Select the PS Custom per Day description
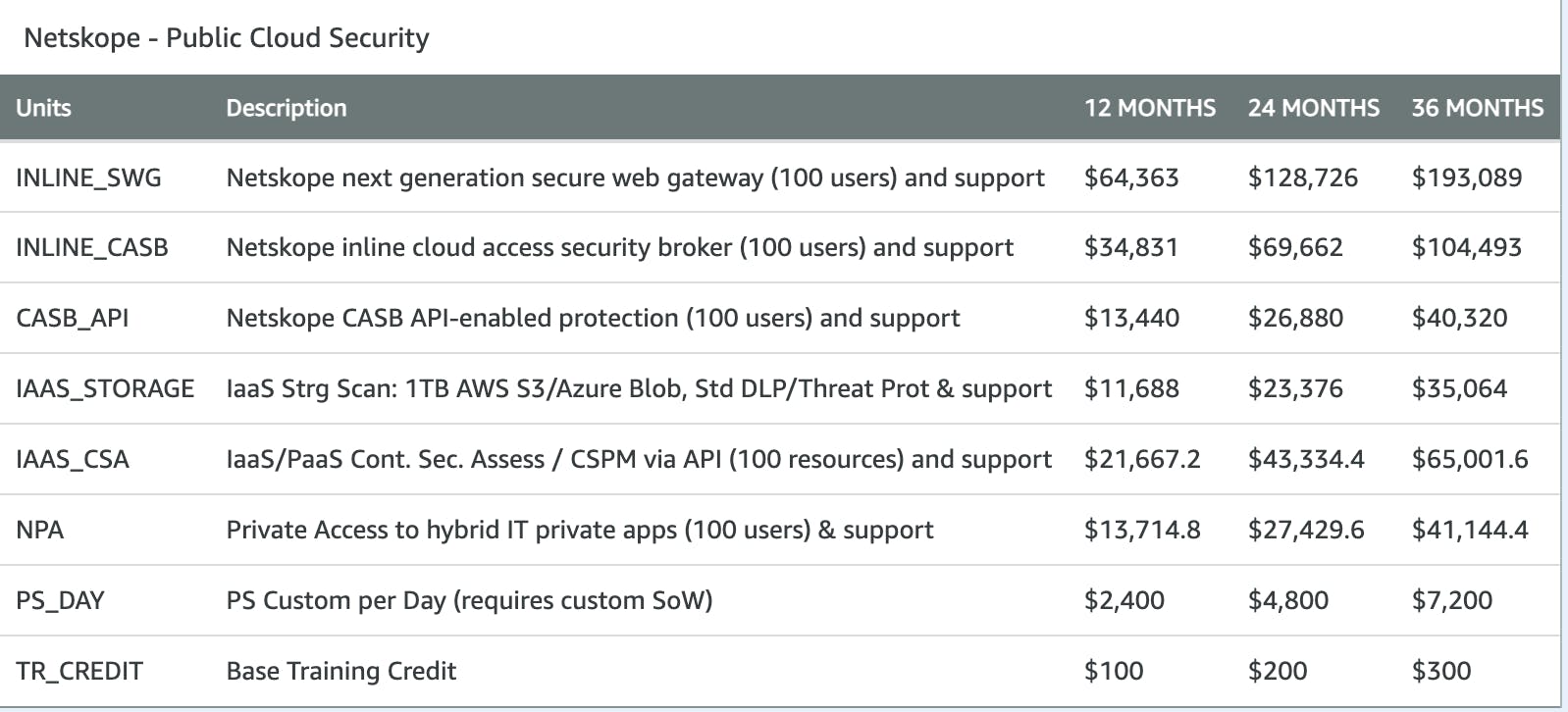 point(469,600)
